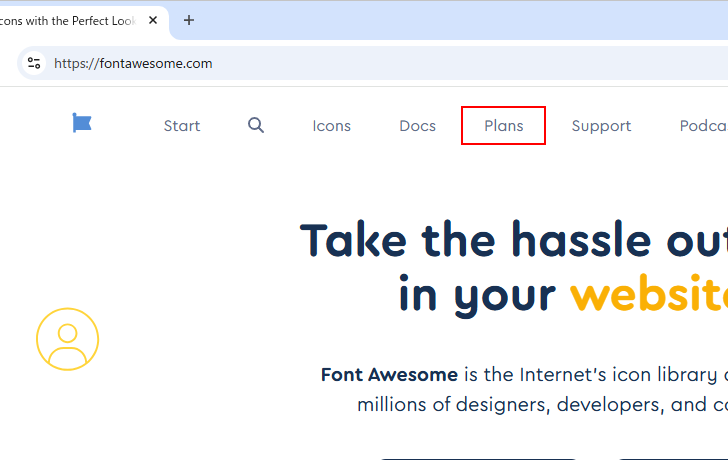The image size is (728, 460).
Task: Click the orange "website" headline word
Action: [649, 293]
